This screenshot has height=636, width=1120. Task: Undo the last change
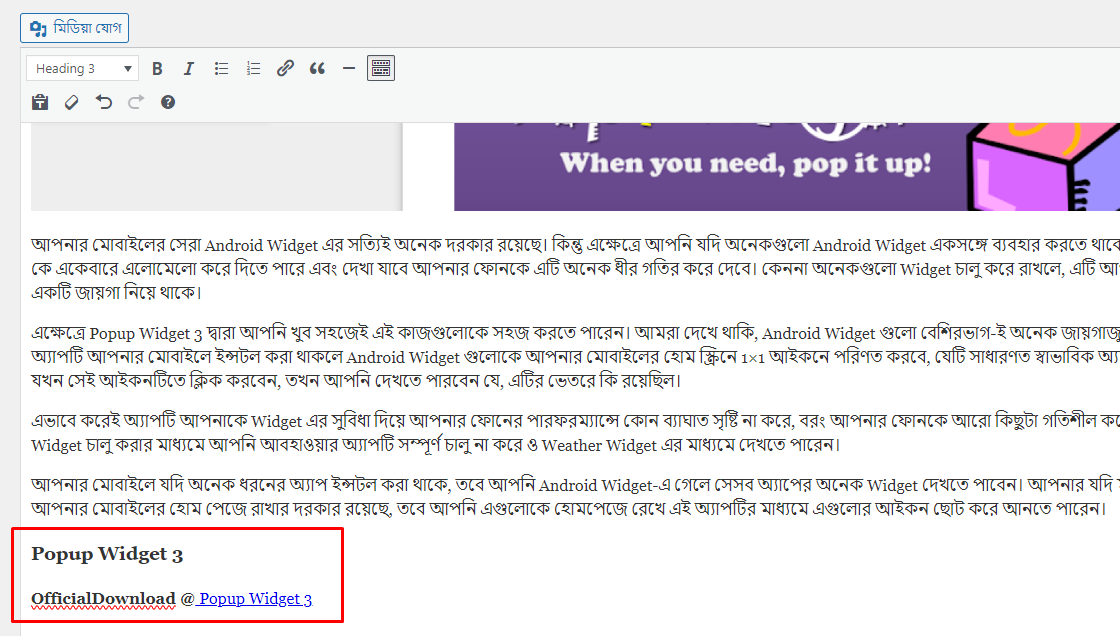(x=103, y=101)
